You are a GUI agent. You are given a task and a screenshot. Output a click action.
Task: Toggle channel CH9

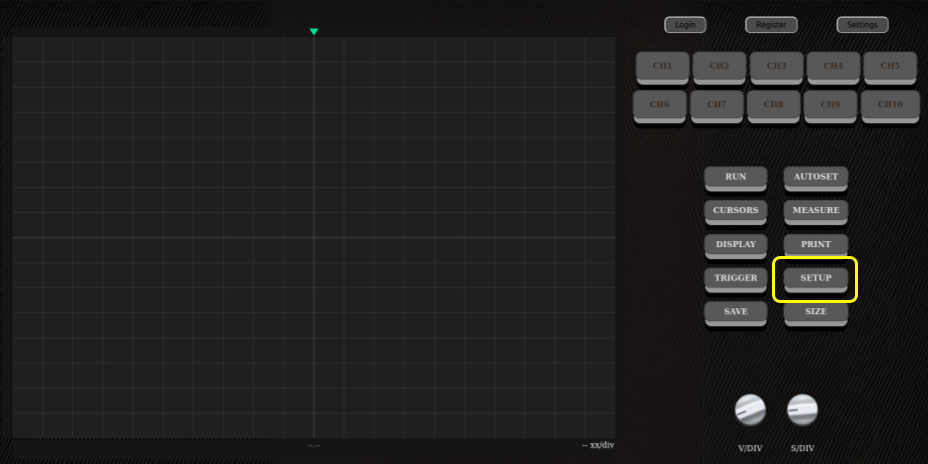point(830,106)
